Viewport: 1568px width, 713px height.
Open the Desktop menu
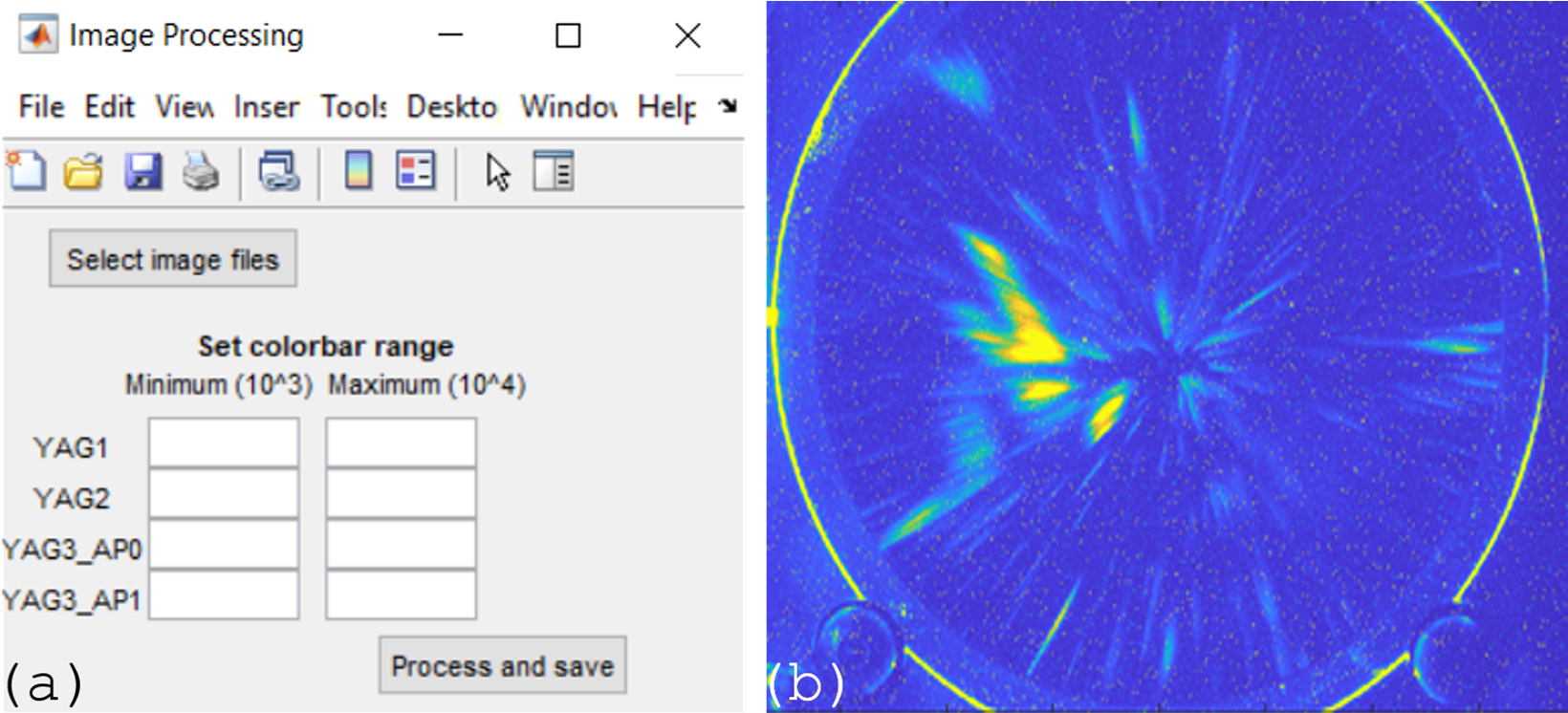452,106
